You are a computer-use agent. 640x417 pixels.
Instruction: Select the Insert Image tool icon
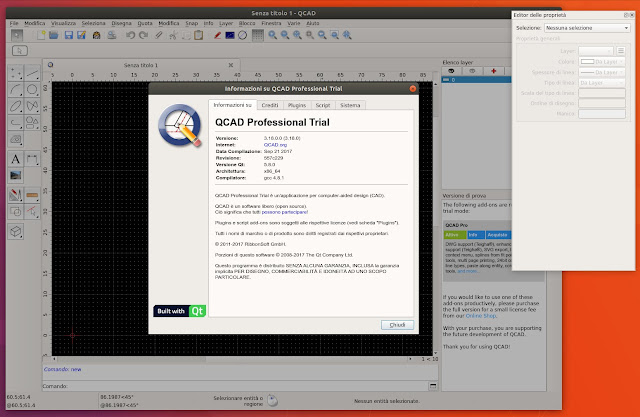tap(16, 175)
